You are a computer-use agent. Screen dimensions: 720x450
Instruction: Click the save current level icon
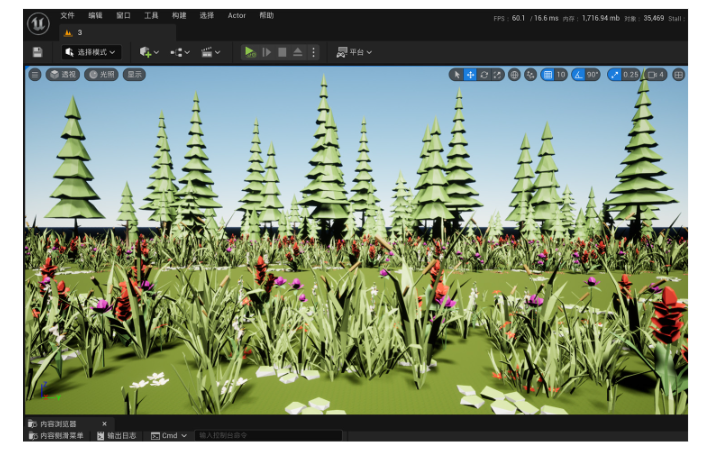click(37, 52)
